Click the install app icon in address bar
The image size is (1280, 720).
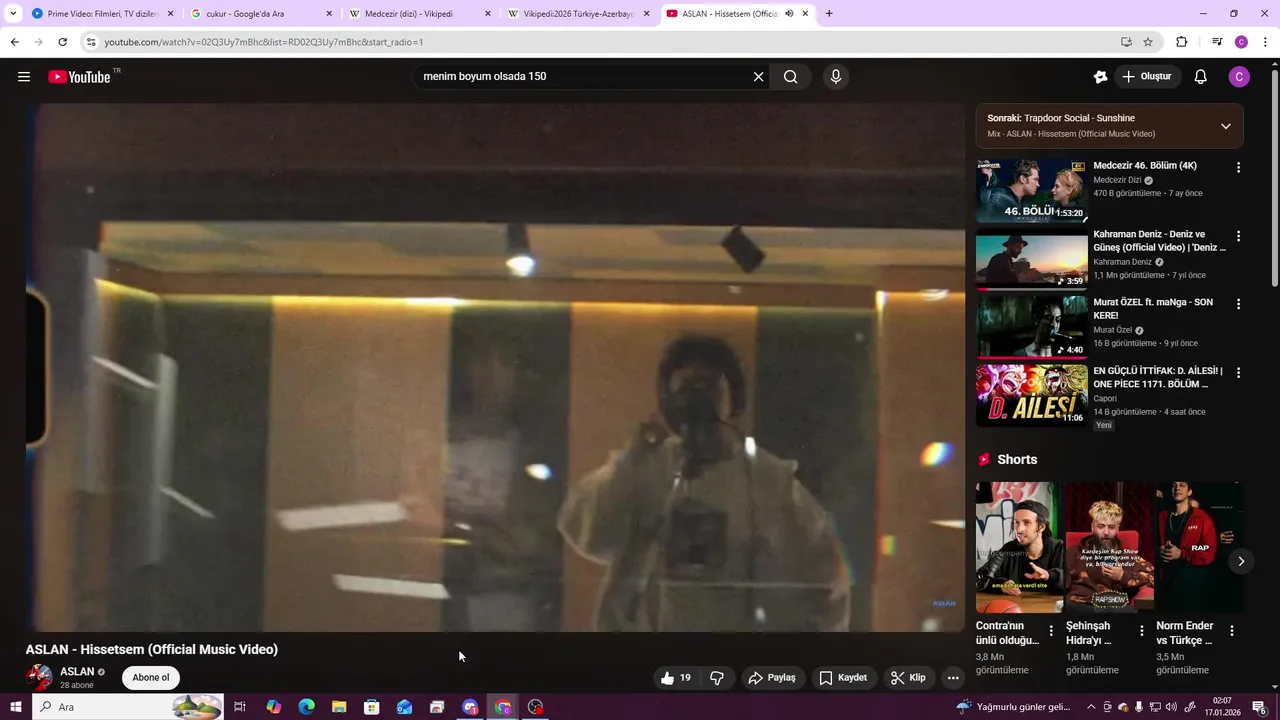click(x=1126, y=42)
